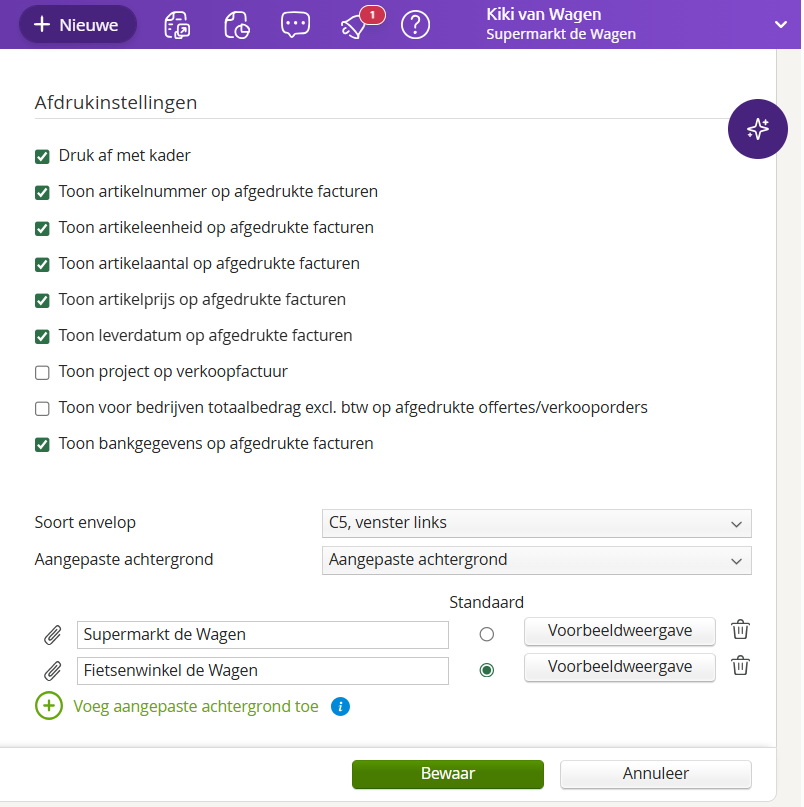Viewport: 804px width, 807px height.
Task: Click the paperclip next to Supermarkt de Wagen
Action: pos(52,635)
